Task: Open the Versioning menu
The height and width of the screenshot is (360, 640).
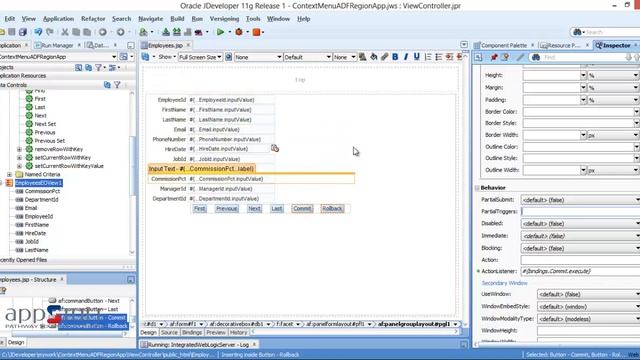Action: [x=224, y=19]
